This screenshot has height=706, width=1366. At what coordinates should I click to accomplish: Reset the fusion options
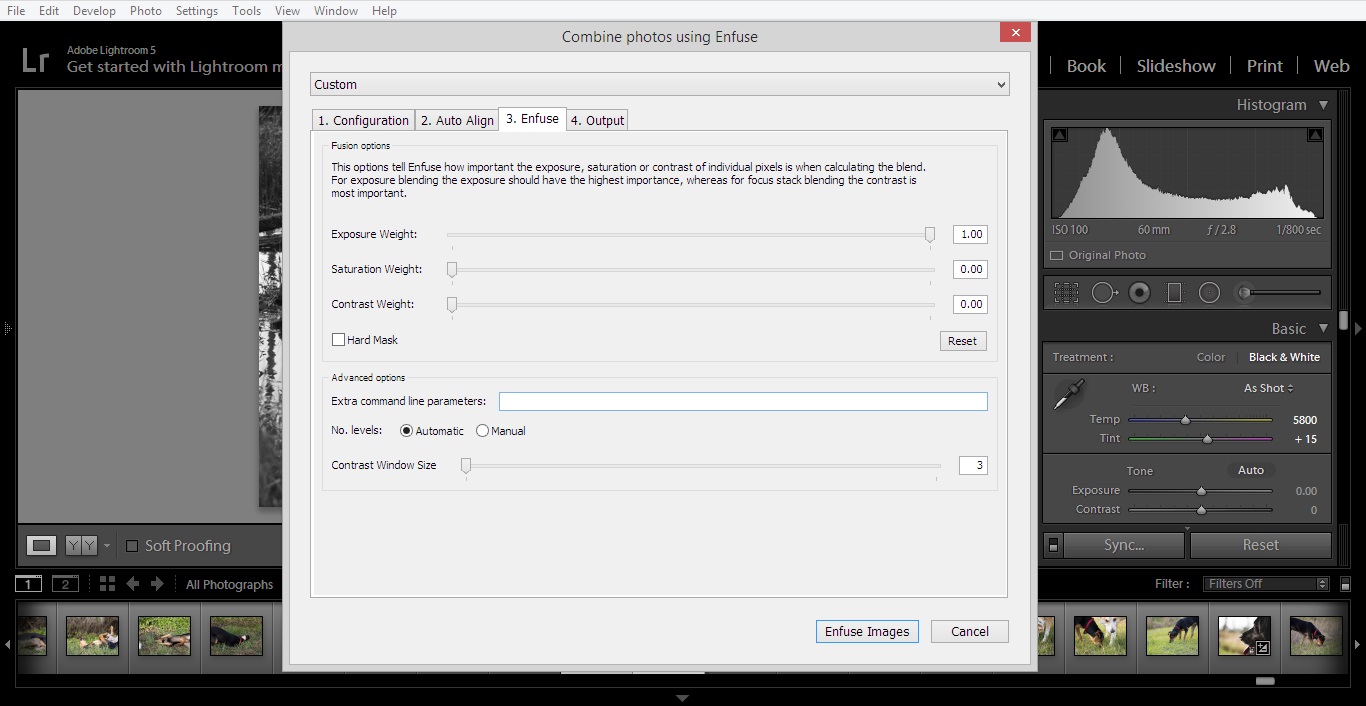click(963, 341)
